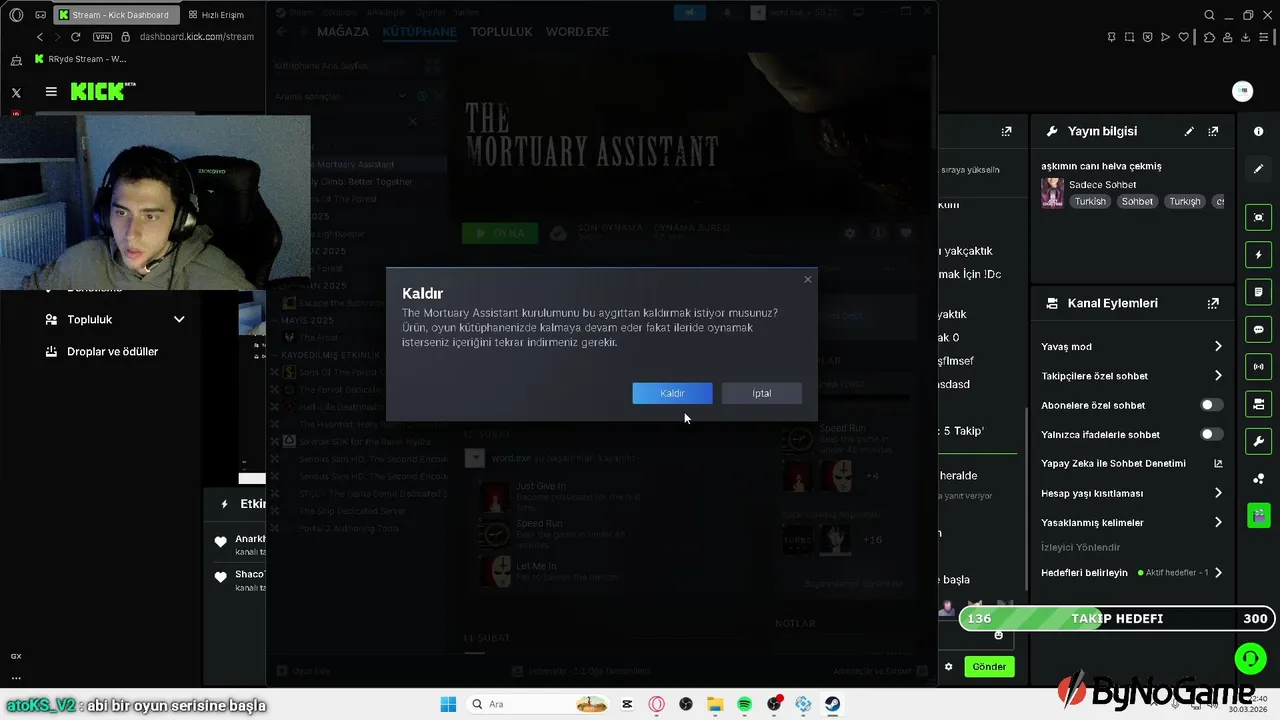1280x720 pixels.
Task: Close the Kaldır dialog with X
Action: point(808,279)
